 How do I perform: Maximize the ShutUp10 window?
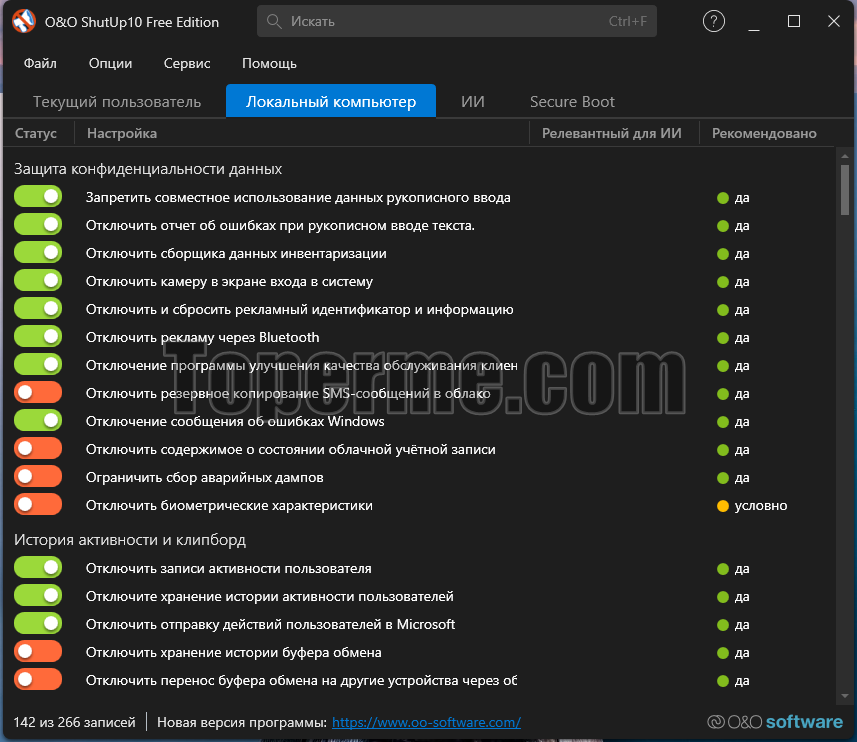(794, 21)
